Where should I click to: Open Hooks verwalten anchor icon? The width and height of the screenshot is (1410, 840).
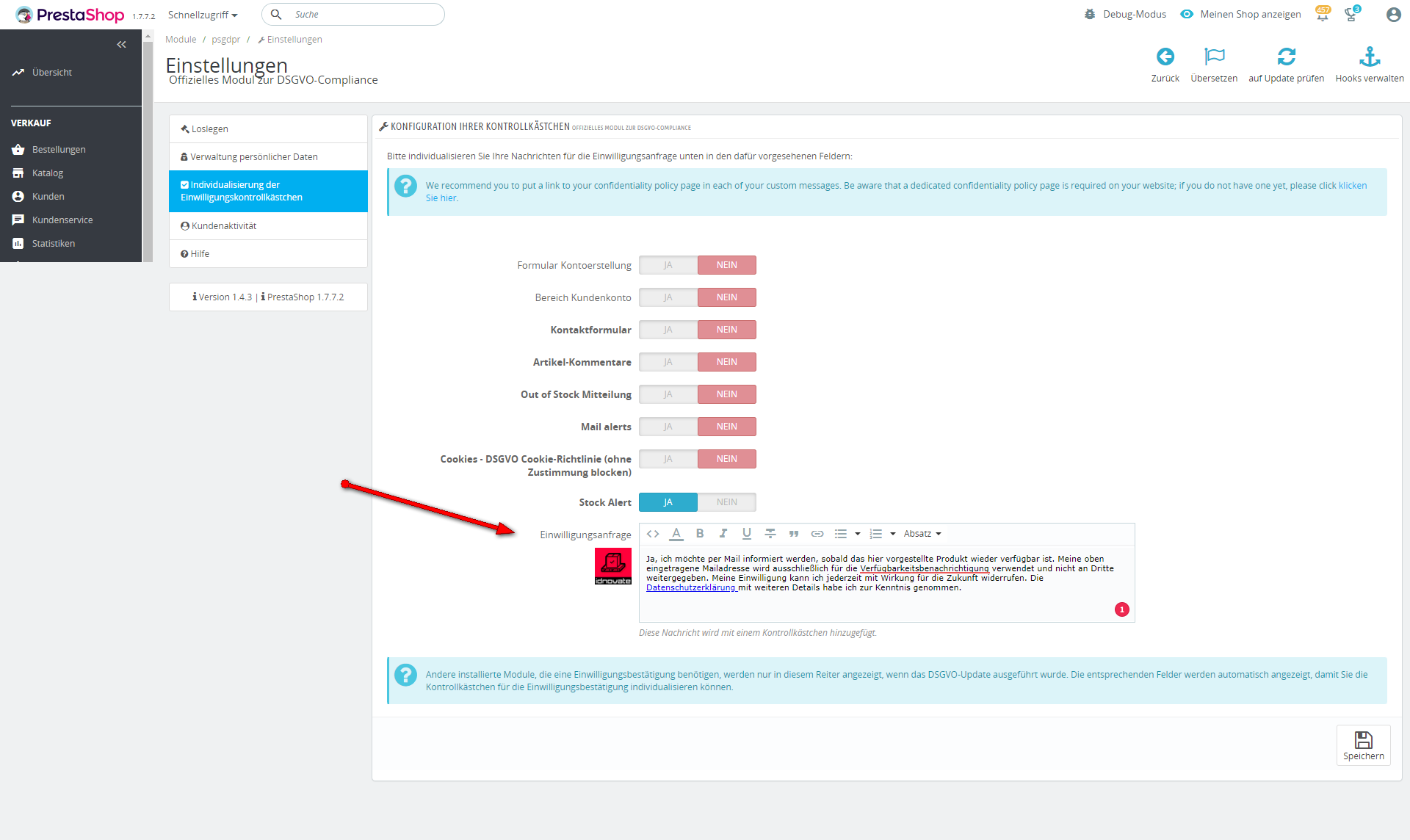coord(1369,57)
